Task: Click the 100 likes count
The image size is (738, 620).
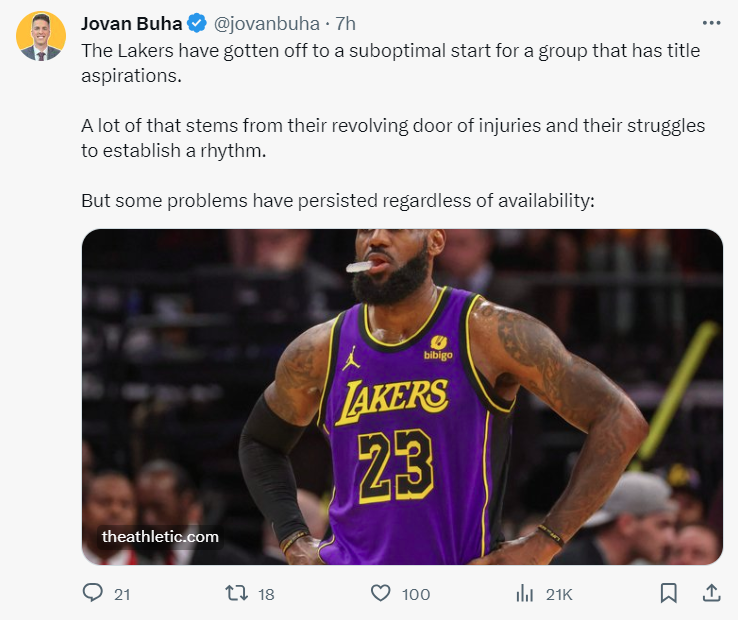Action: [x=416, y=595]
